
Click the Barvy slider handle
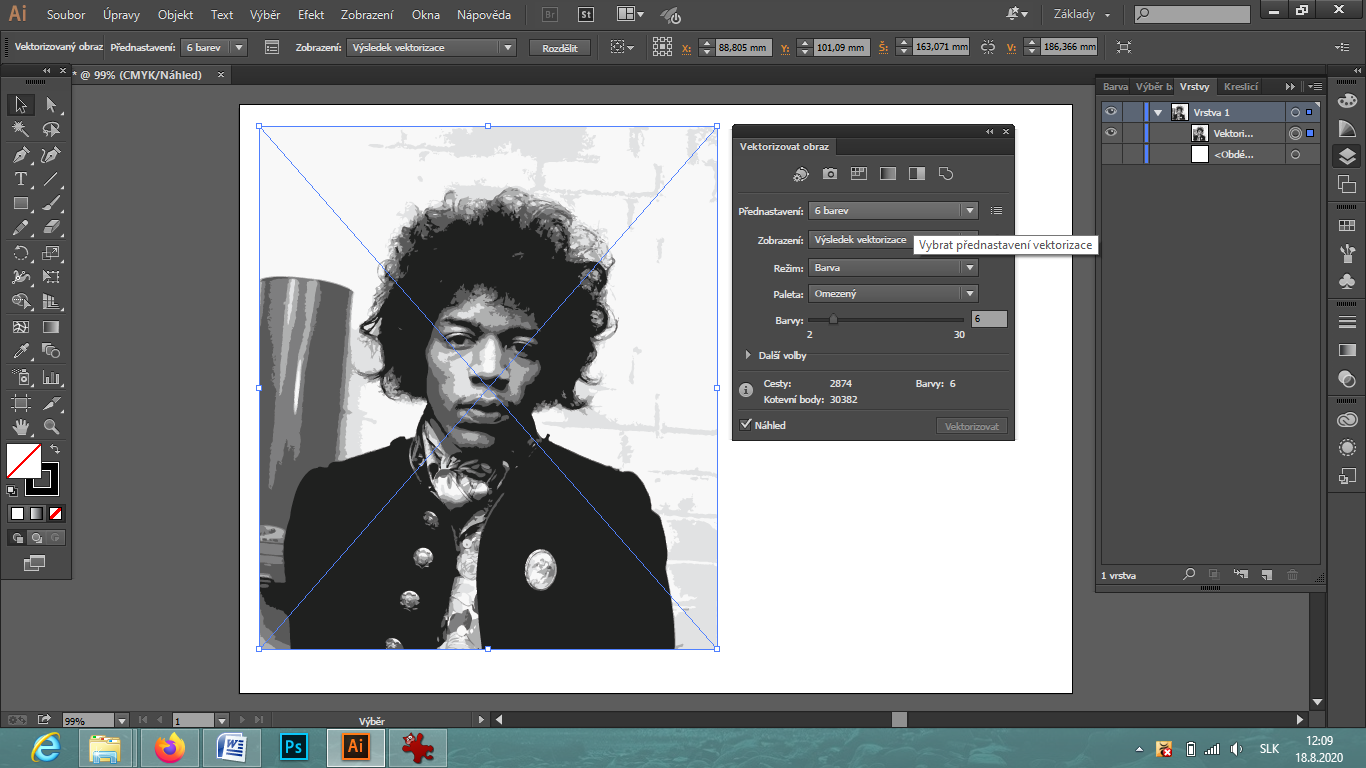(x=833, y=320)
